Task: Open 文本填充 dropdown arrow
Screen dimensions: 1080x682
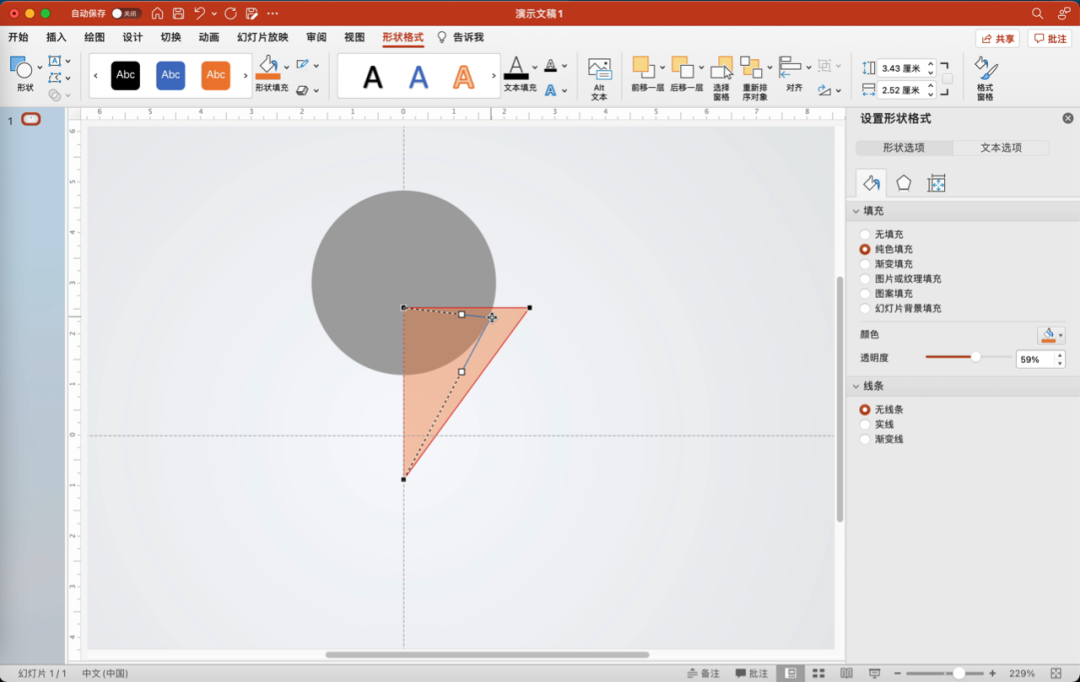Action: (534, 68)
